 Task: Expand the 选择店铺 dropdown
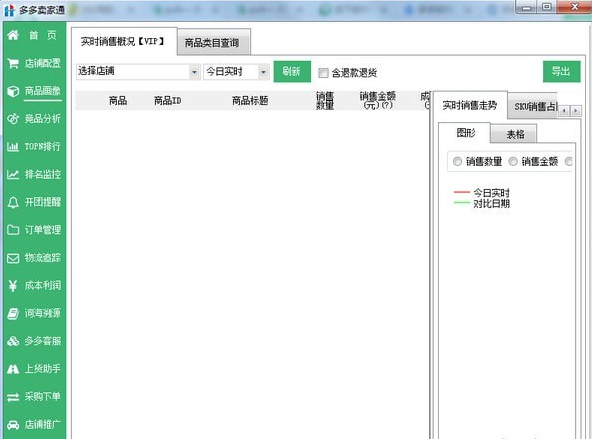coord(194,72)
